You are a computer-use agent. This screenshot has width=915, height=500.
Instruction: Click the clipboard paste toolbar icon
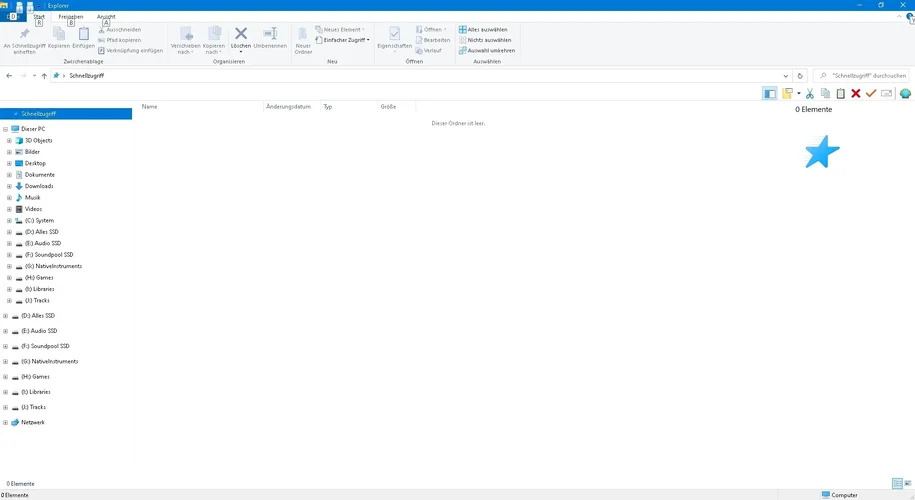(840, 93)
